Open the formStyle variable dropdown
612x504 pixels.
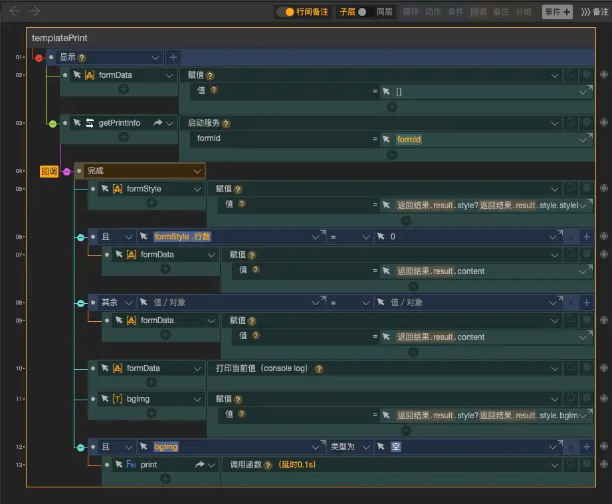pyautogui.click(x=197, y=189)
